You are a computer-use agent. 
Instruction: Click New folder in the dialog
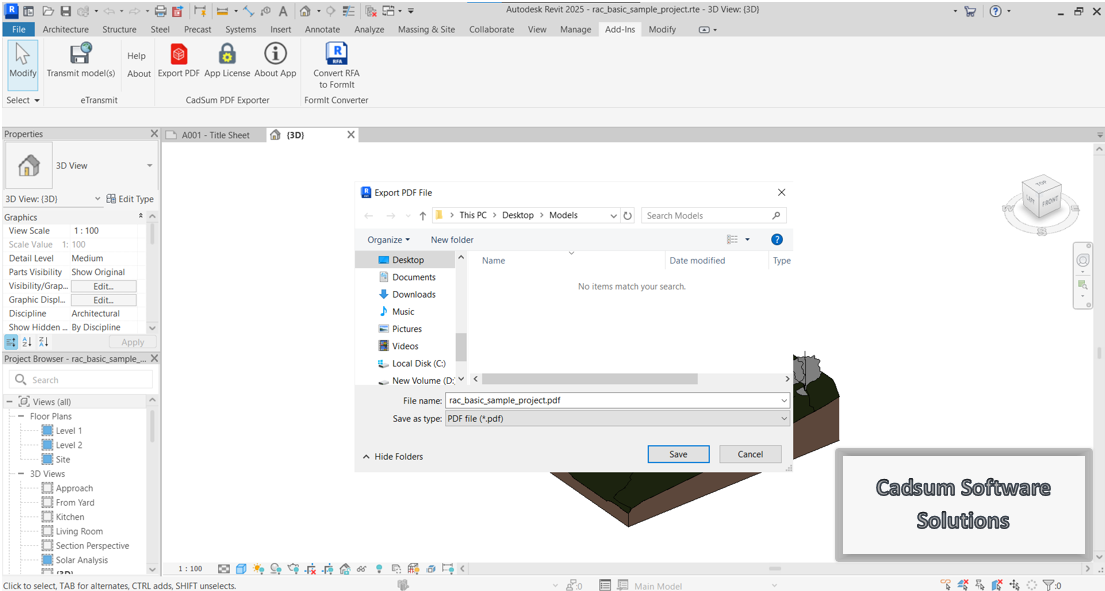[452, 239]
